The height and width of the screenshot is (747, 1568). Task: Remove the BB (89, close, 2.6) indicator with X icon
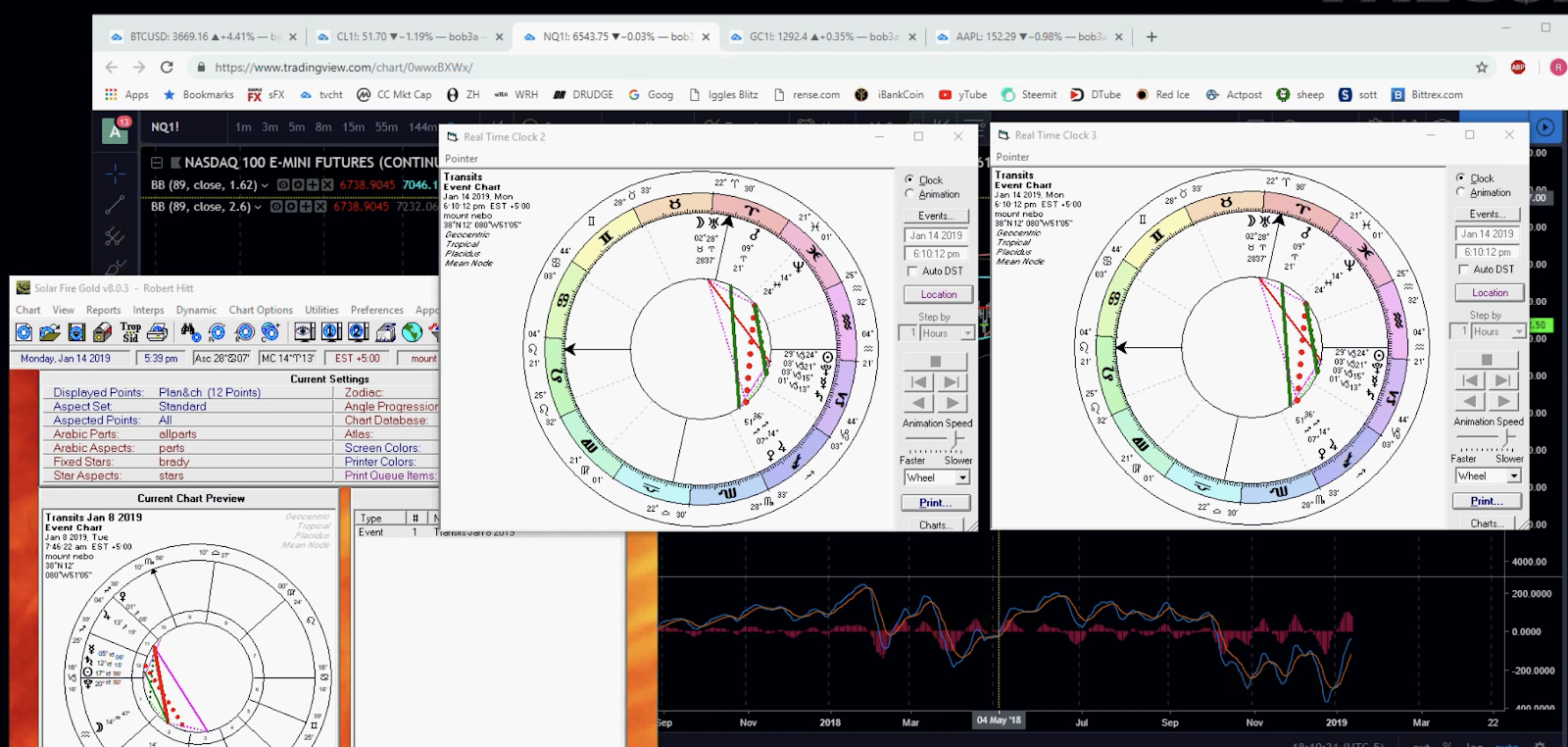[x=319, y=207]
